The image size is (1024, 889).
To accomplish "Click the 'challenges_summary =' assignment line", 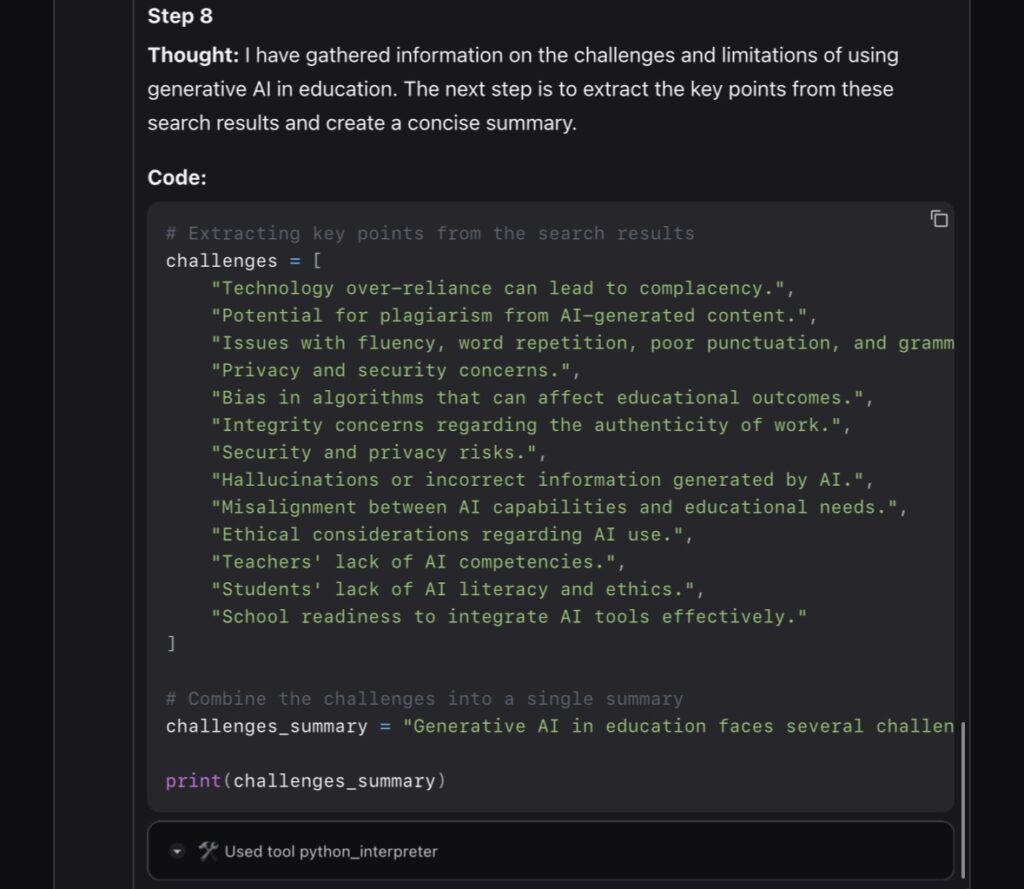I will click(559, 726).
